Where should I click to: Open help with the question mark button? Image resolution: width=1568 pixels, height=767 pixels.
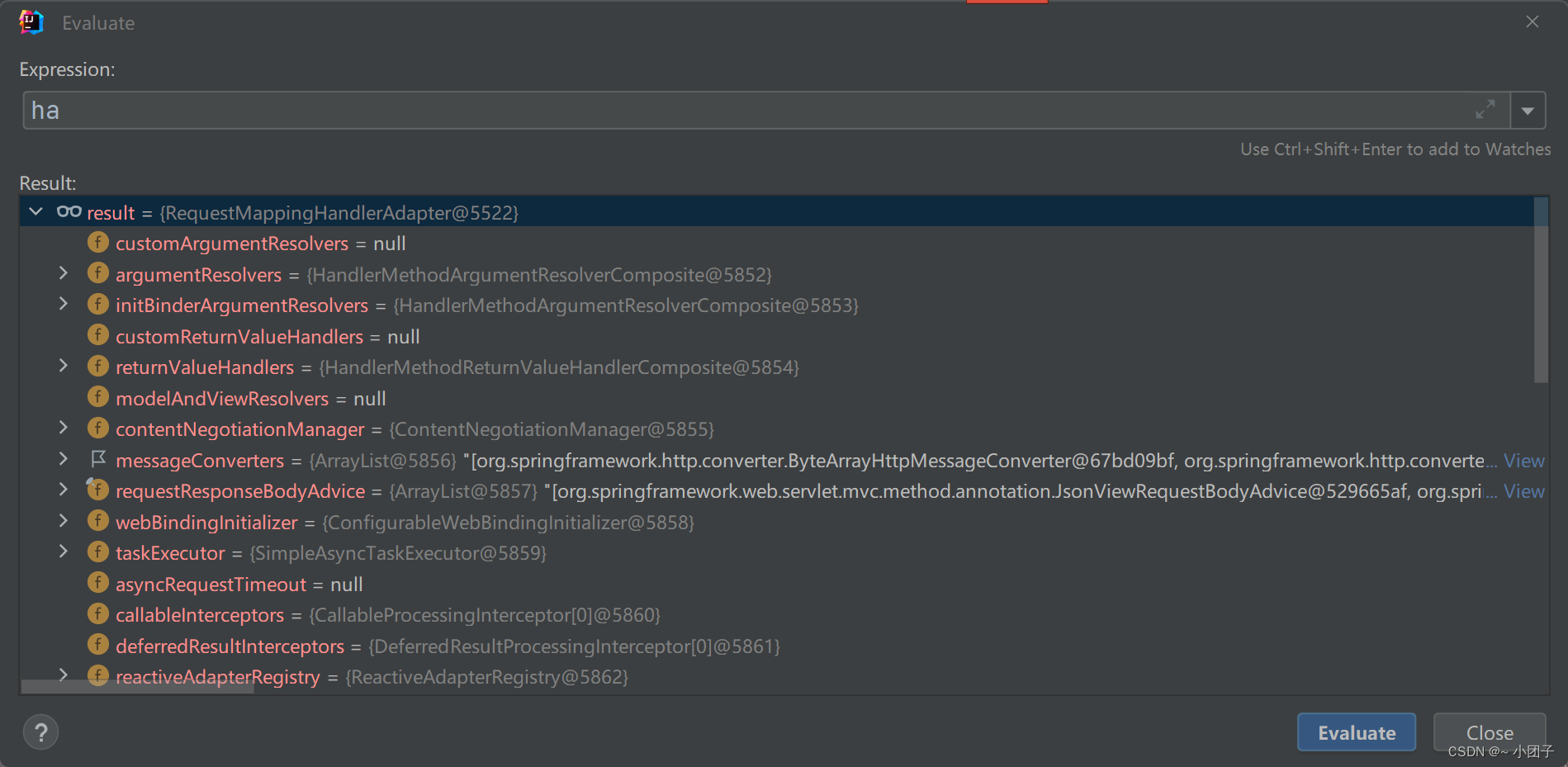40,732
